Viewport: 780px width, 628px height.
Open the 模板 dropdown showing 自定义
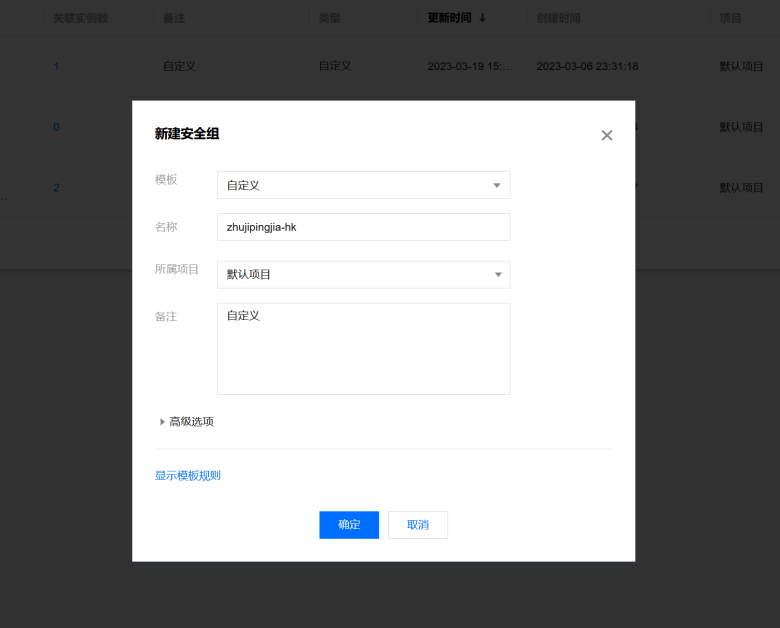(364, 185)
